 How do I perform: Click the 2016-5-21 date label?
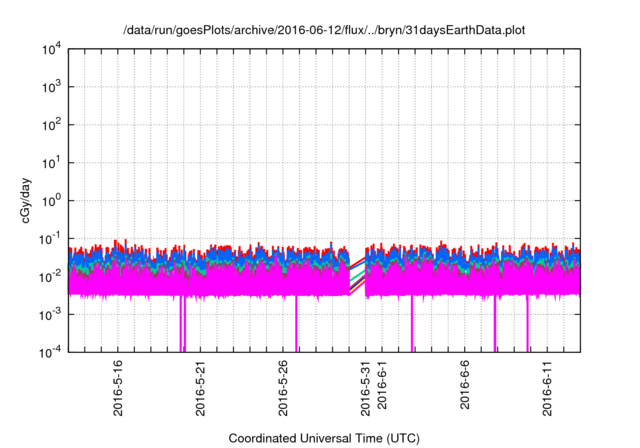pos(200,388)
